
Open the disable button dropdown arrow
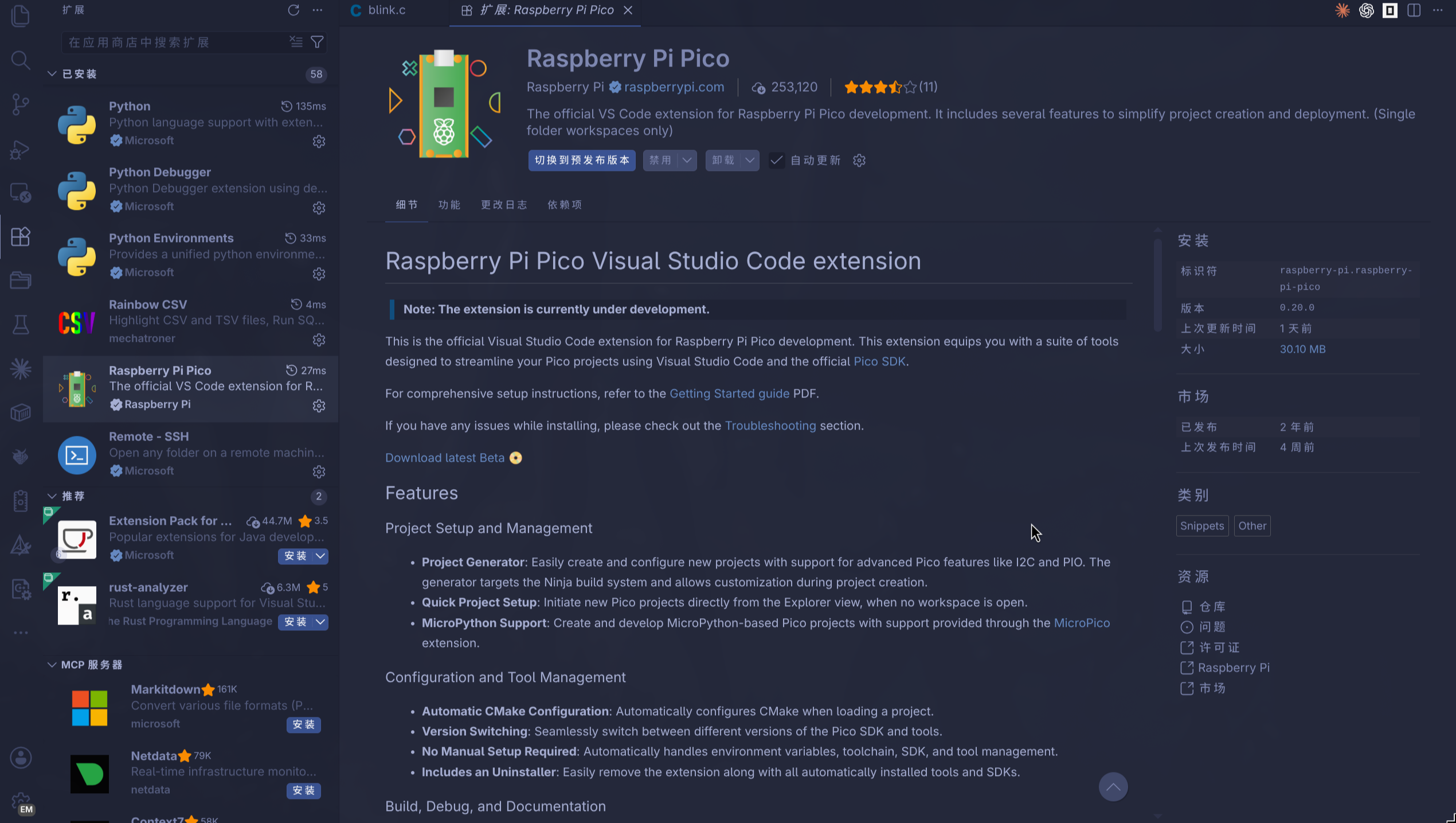point(687,160)
